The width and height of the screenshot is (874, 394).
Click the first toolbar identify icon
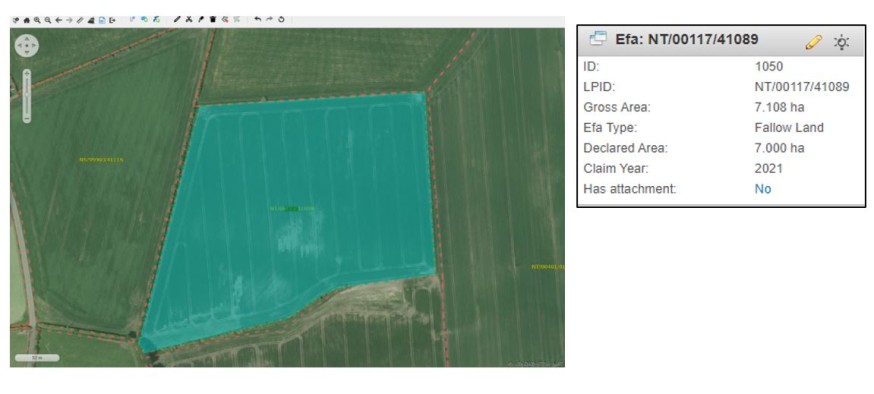tap(16, 20)
